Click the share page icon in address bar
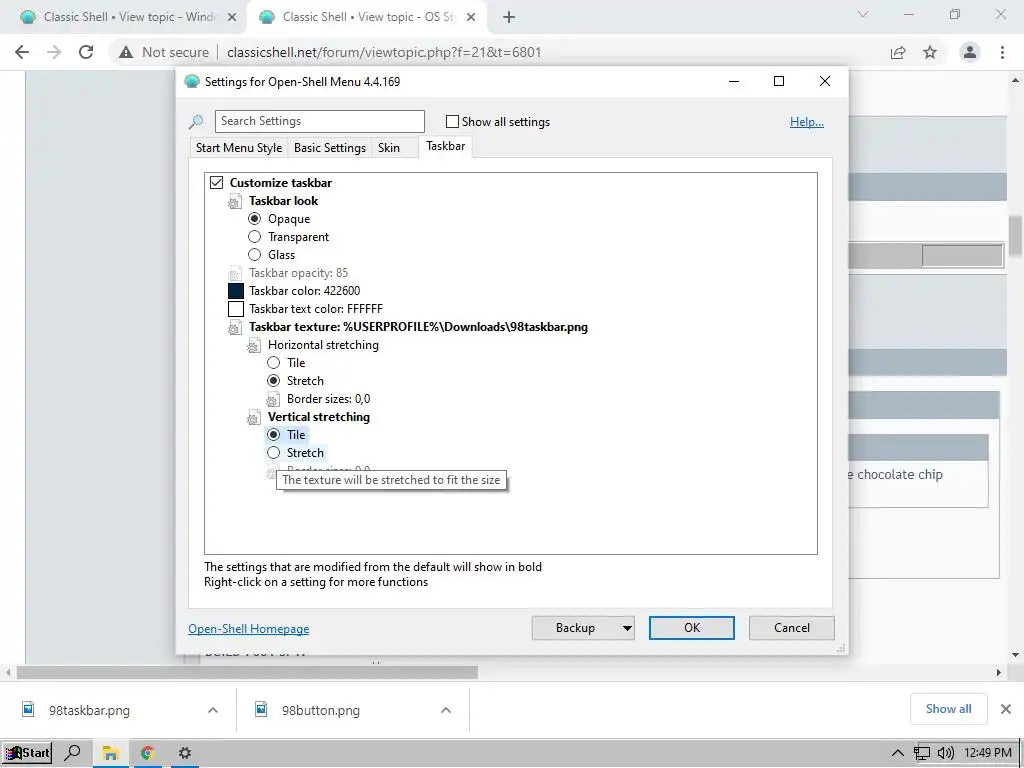The height and width of the screenshot is (768, 1024). (898, 52)
